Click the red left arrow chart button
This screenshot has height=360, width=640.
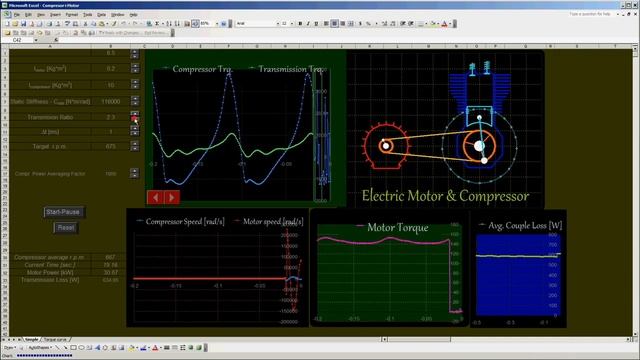[155, 197]
